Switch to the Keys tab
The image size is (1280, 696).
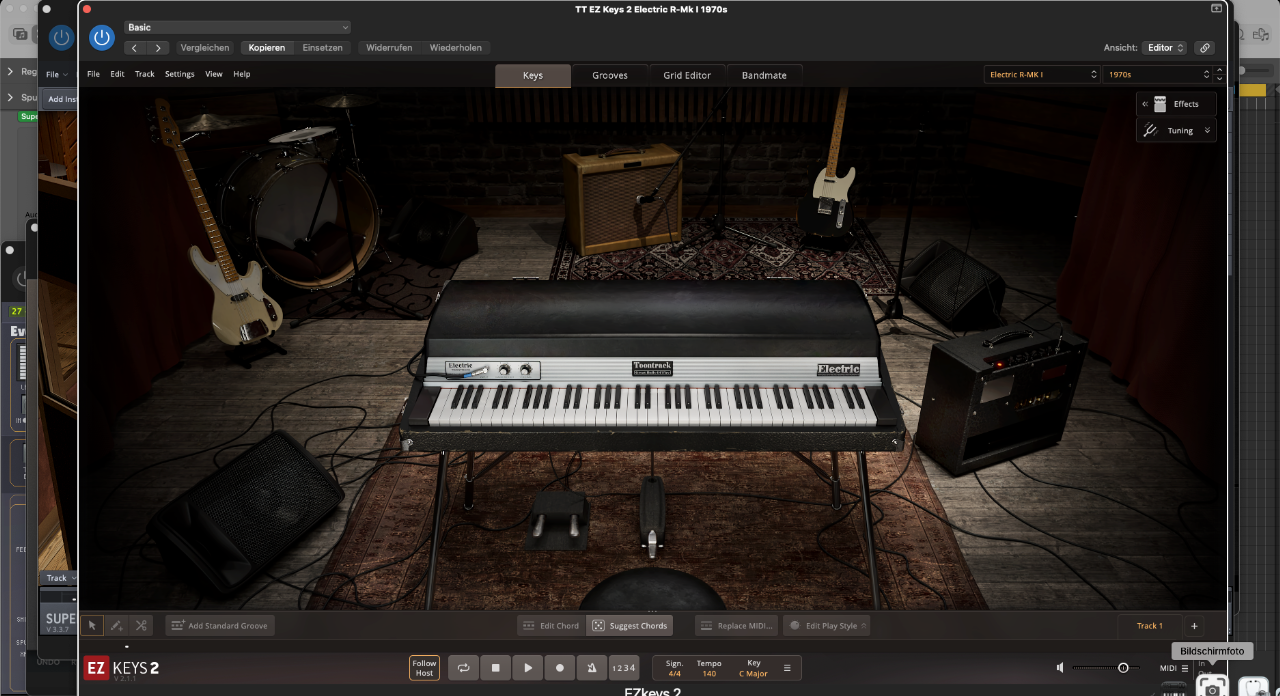pyautogui.click(x=533, y=75)
